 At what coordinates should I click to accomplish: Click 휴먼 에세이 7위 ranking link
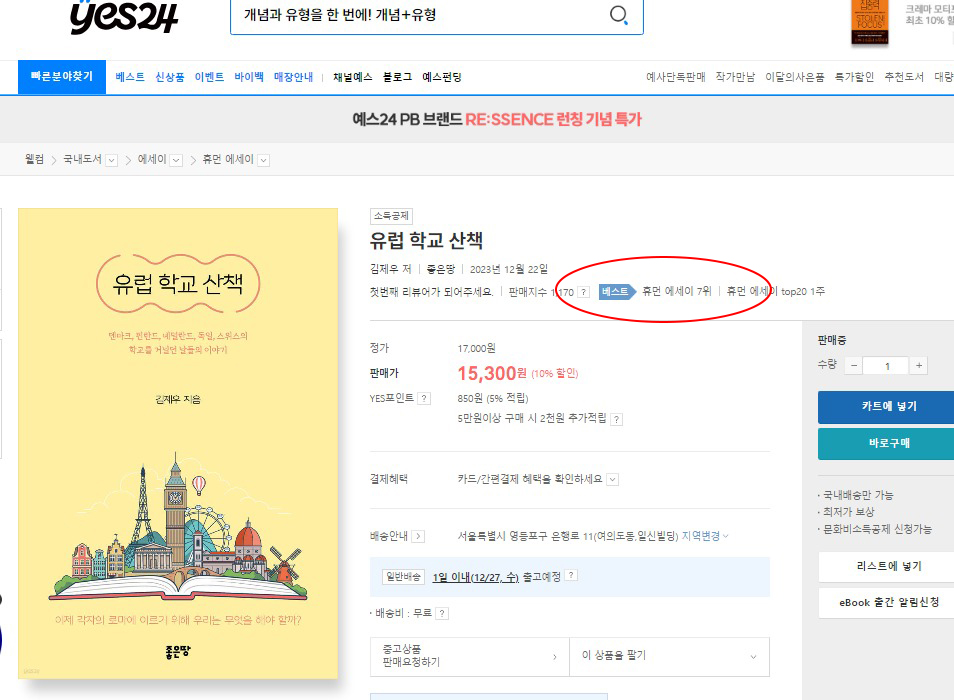677,292
